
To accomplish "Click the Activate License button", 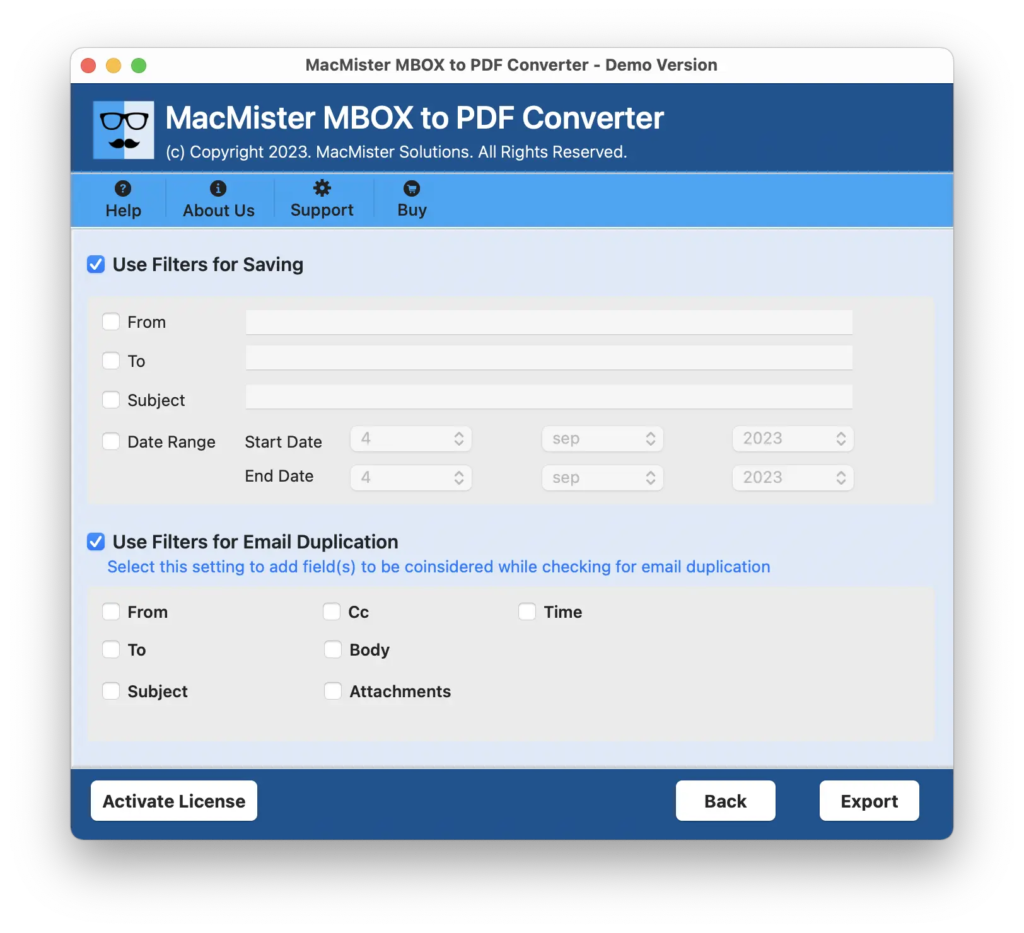I will [x=174, y=801].
